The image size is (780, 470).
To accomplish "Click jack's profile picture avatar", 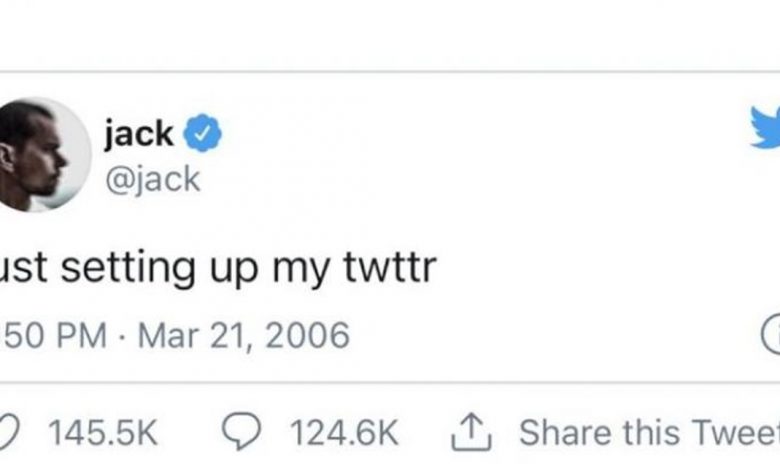I will pyautogui.click(x=44, y=155).
